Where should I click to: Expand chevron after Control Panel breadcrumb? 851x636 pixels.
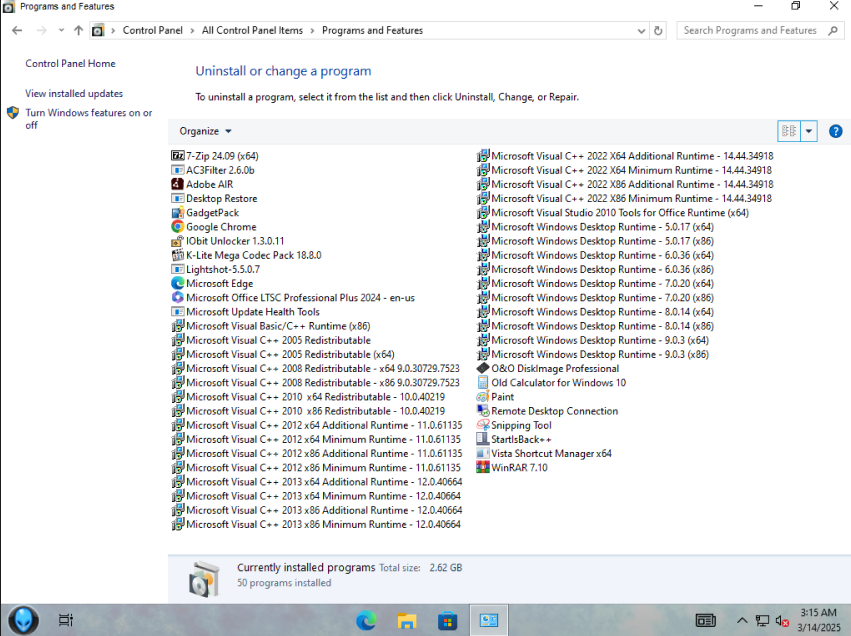click(192, 31)
